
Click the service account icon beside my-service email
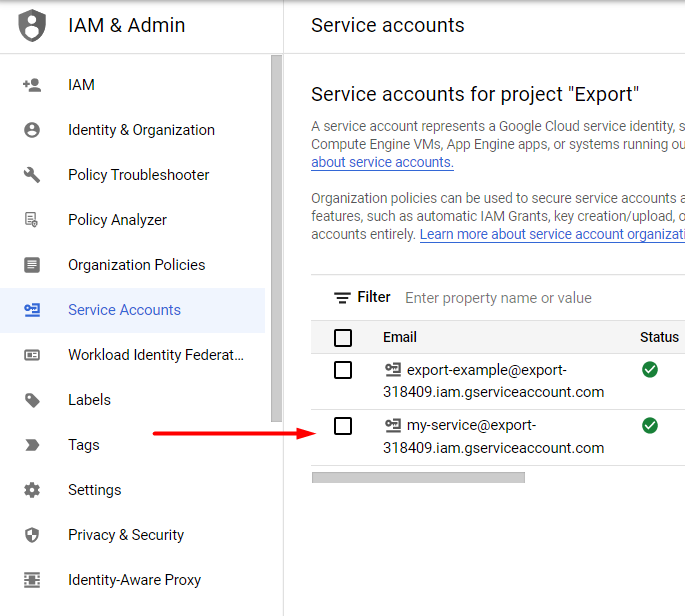[393, 425]
